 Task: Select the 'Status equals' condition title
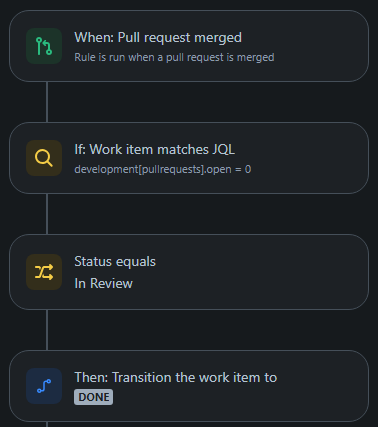click(115, 262)
